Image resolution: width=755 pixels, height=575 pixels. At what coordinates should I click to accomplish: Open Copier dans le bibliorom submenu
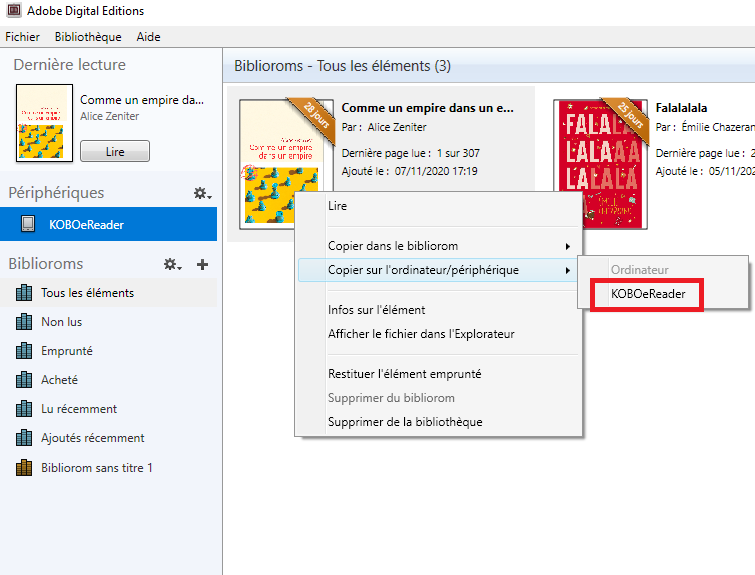tap(438, 246)
